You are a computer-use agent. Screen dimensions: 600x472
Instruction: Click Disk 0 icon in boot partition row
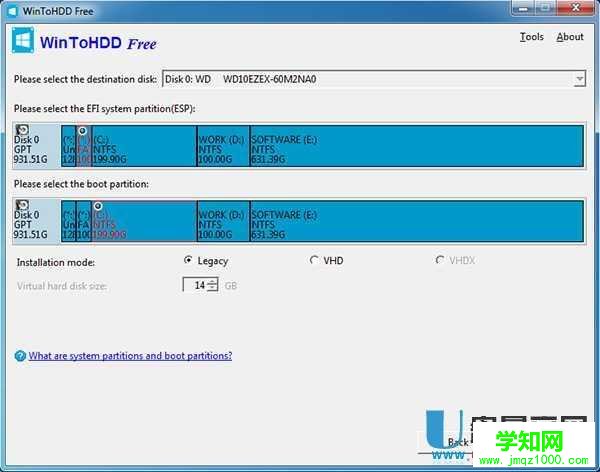[22, 205]
